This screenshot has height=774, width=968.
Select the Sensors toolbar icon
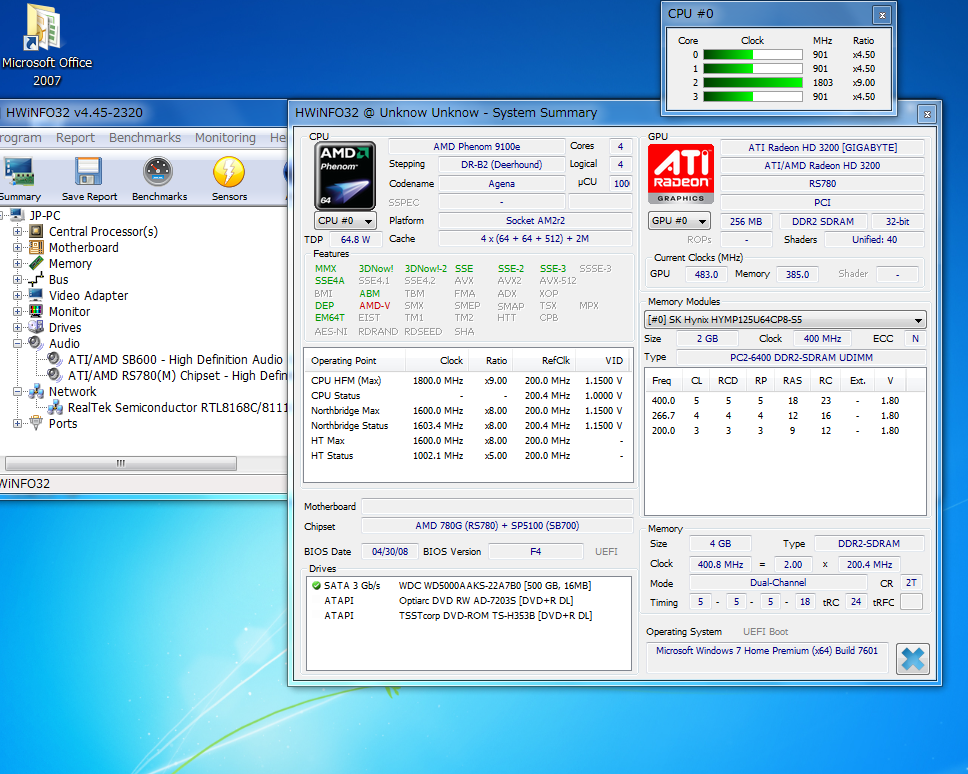coord(228,178)
